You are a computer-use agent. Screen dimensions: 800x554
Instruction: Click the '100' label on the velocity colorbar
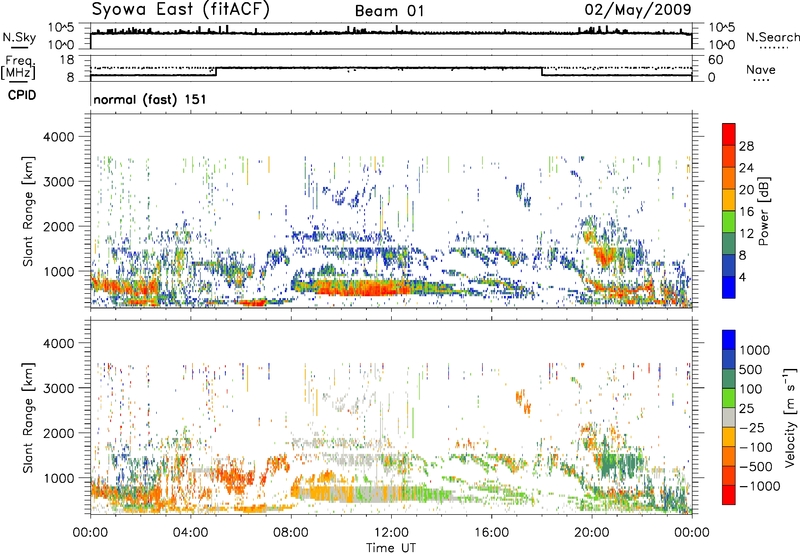[751, 389]
